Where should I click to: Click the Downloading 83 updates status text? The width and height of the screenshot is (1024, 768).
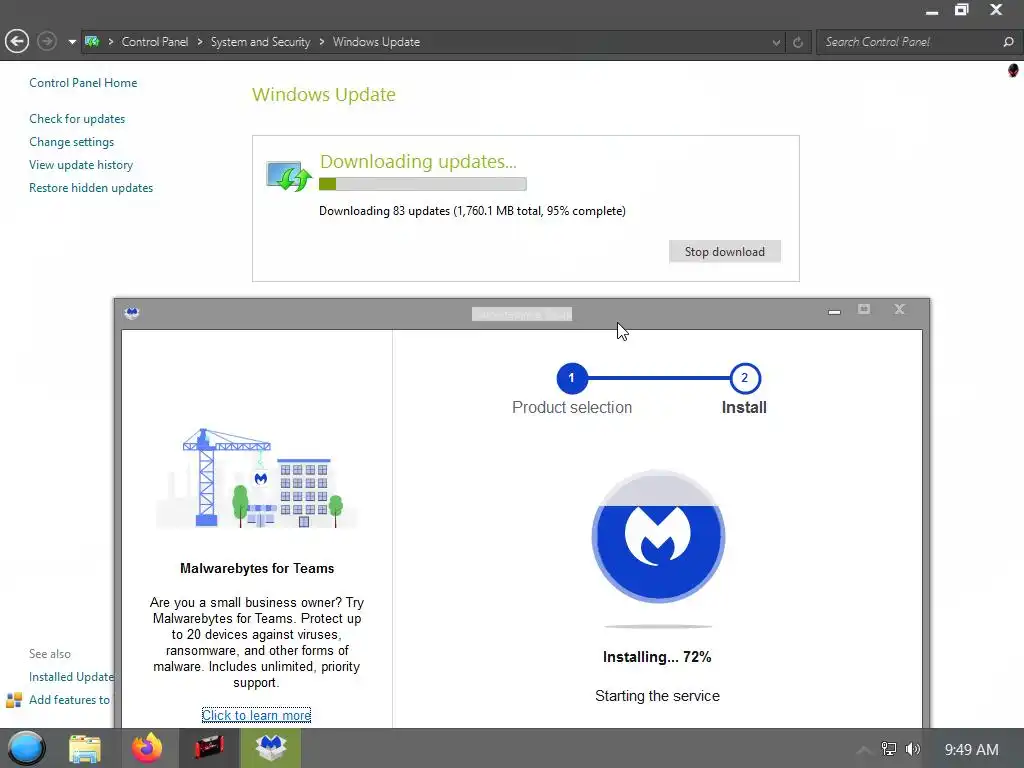click(x=472, y=211)
